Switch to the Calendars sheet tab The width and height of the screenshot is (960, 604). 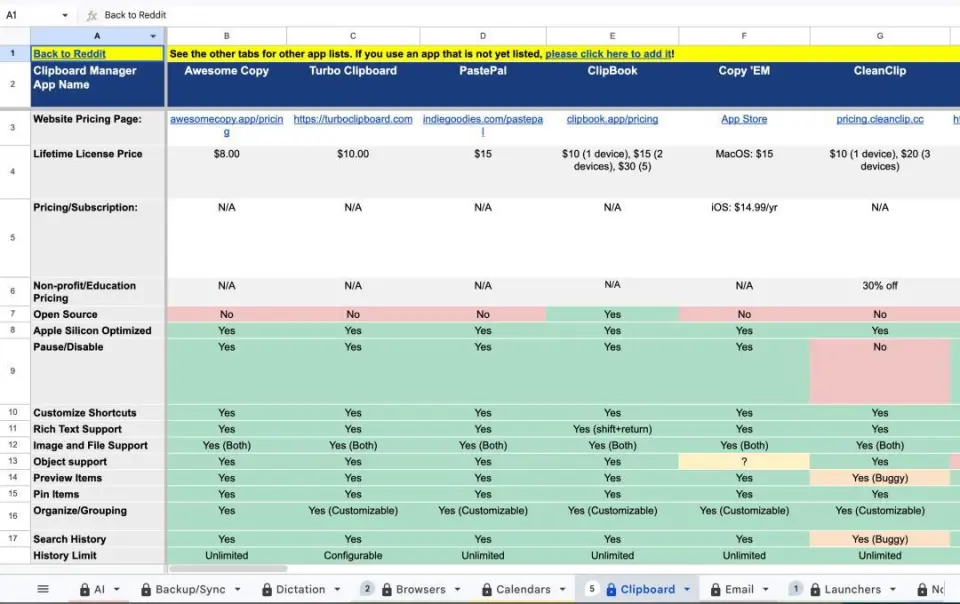point(523,589)
